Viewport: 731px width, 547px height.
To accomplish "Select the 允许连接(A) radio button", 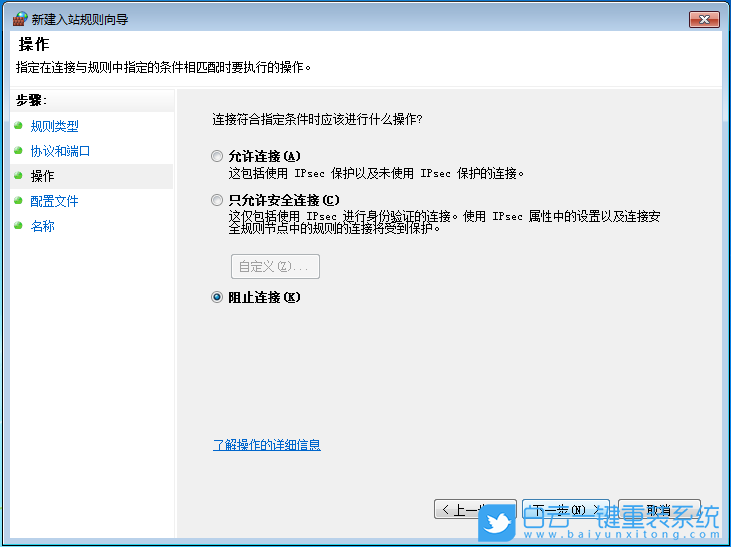I will tap(217, 156).
